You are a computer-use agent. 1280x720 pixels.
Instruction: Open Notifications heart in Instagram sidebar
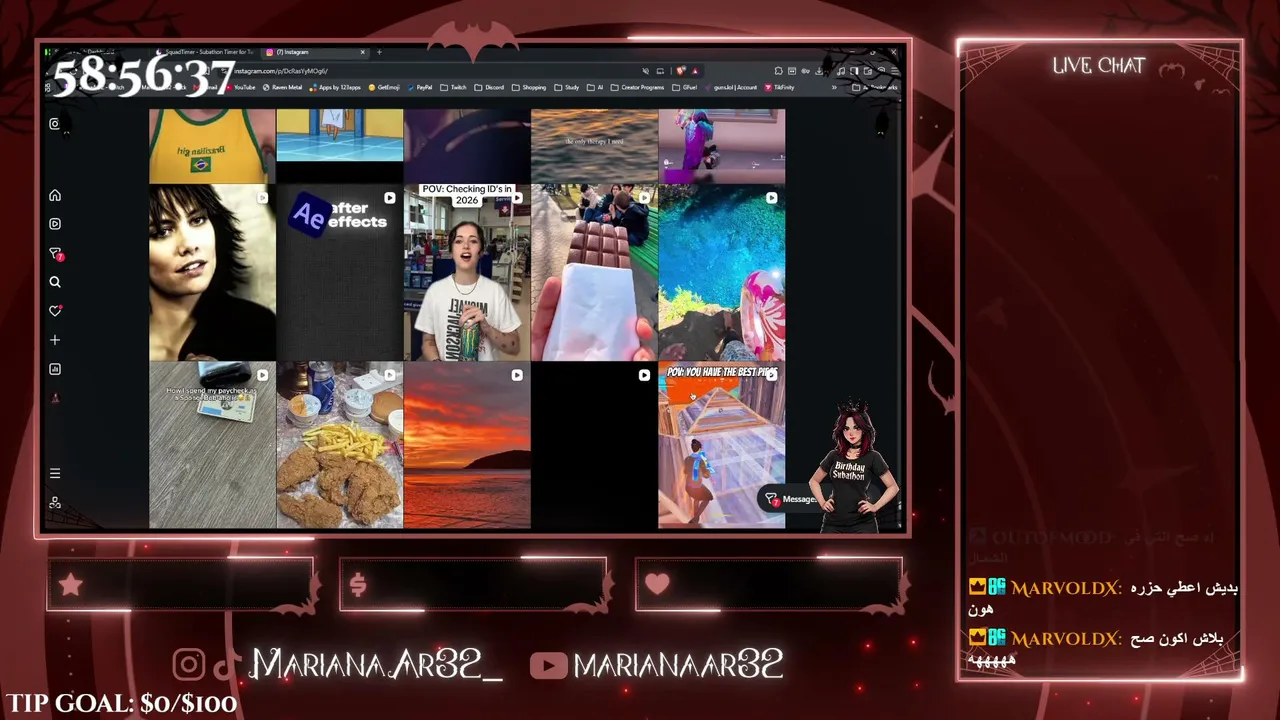[x=55, y=311]
